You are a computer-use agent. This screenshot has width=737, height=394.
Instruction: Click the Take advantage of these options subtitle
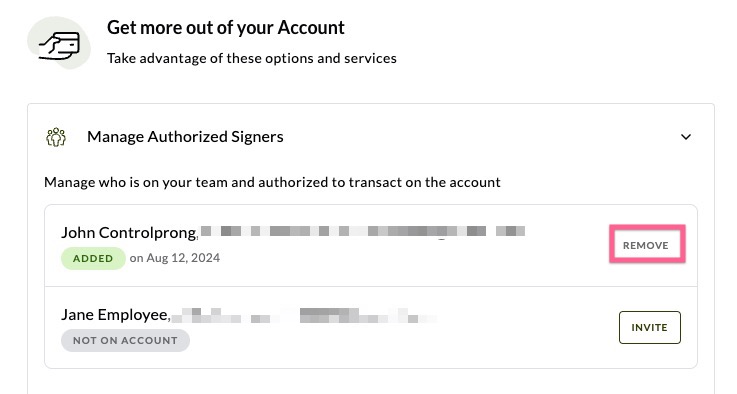pyautogui.click(x=252, y=58)
